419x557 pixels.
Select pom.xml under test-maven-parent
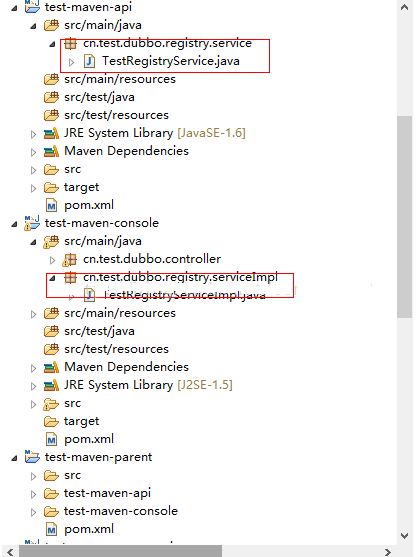click(89, 529)
